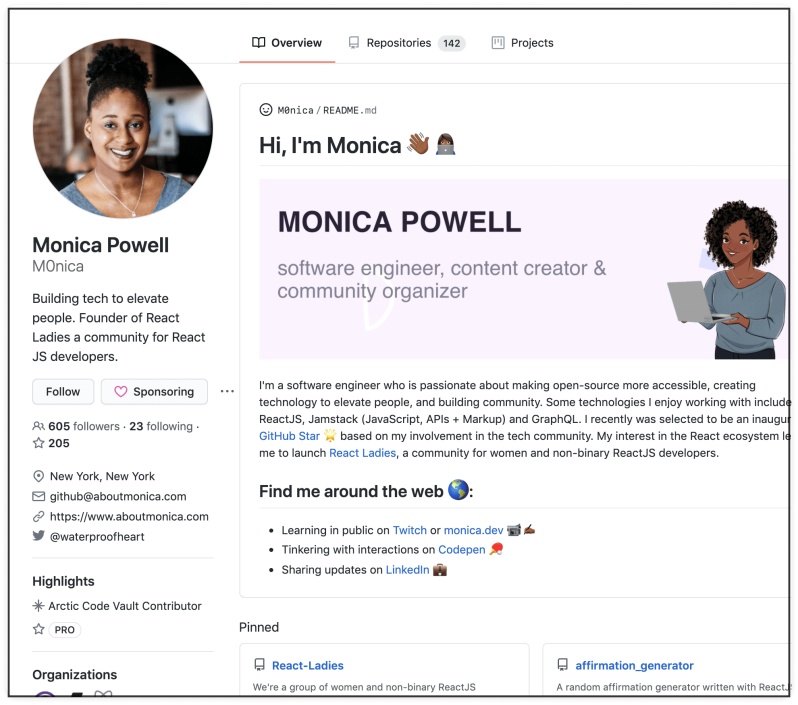This screenshot has height=705, width=798.
Task: Click the Sponsoring button
Action: pyautogui.click(x=154, y=391)
